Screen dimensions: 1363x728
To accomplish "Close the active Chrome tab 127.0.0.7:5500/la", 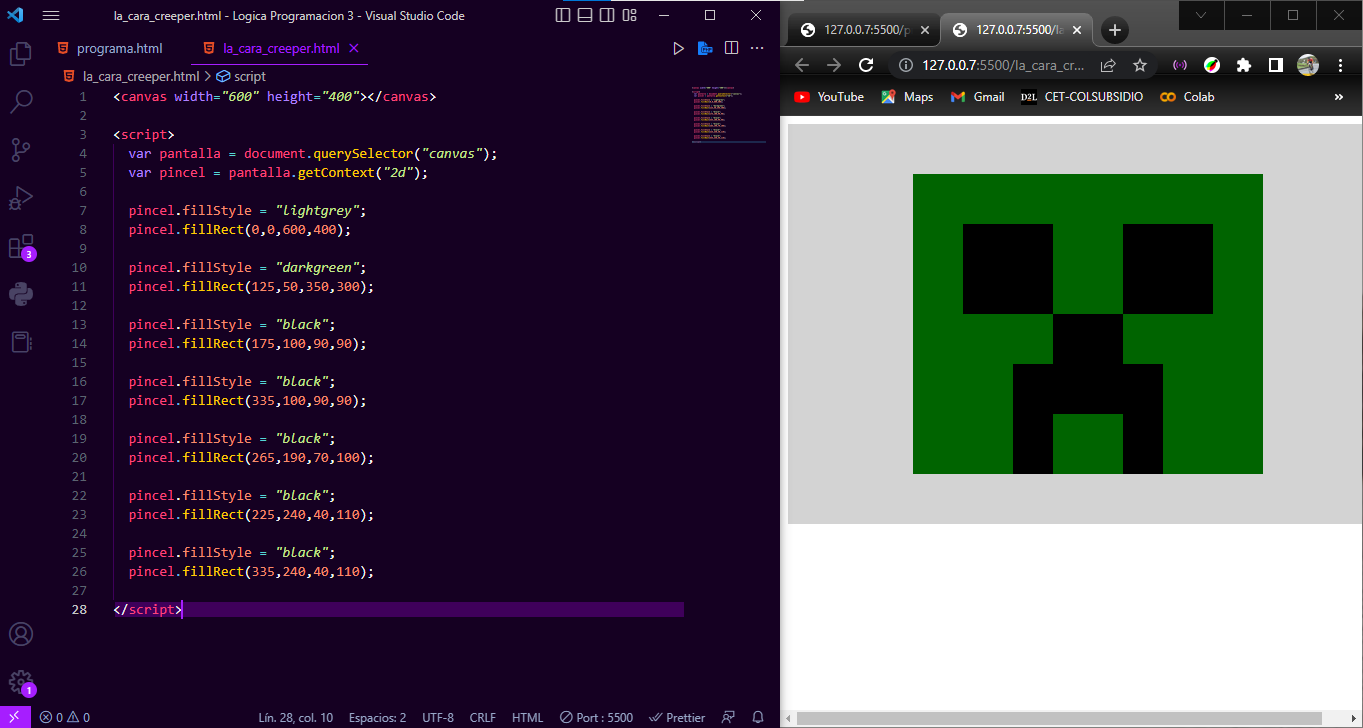I will point(1077,30).
